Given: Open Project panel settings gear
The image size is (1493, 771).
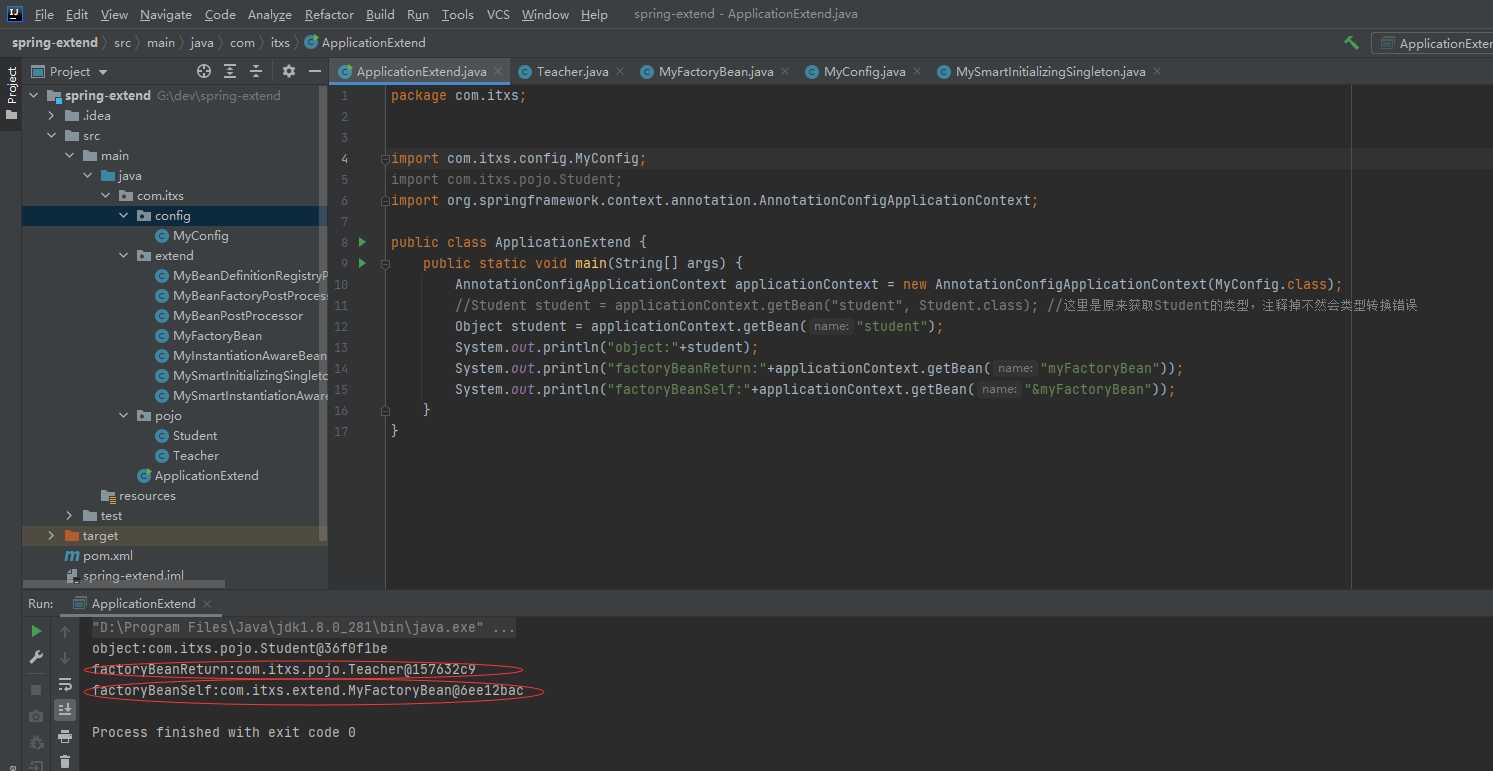Looking at the screenshot, I should coord(289,71).
